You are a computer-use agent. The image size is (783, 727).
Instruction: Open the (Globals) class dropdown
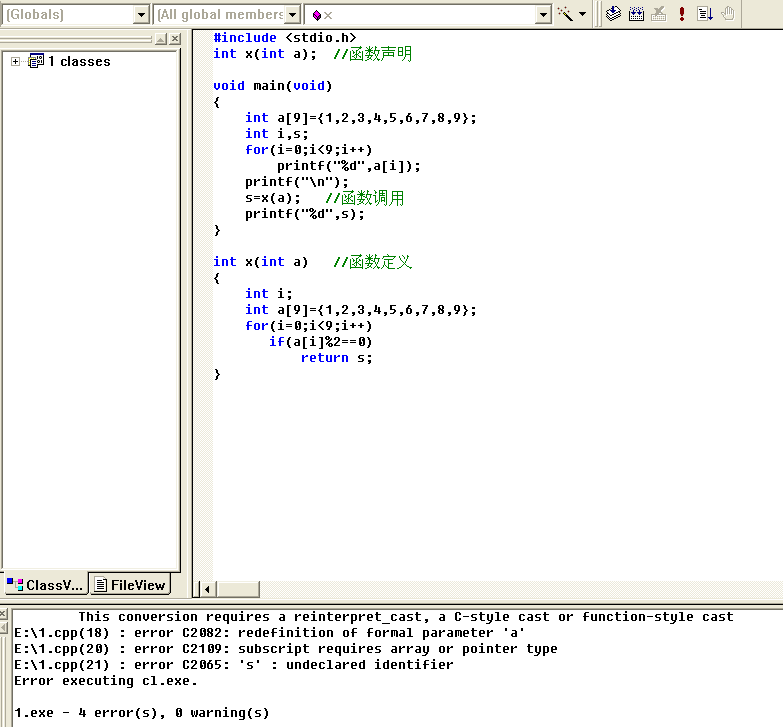[x=141, y=15]
